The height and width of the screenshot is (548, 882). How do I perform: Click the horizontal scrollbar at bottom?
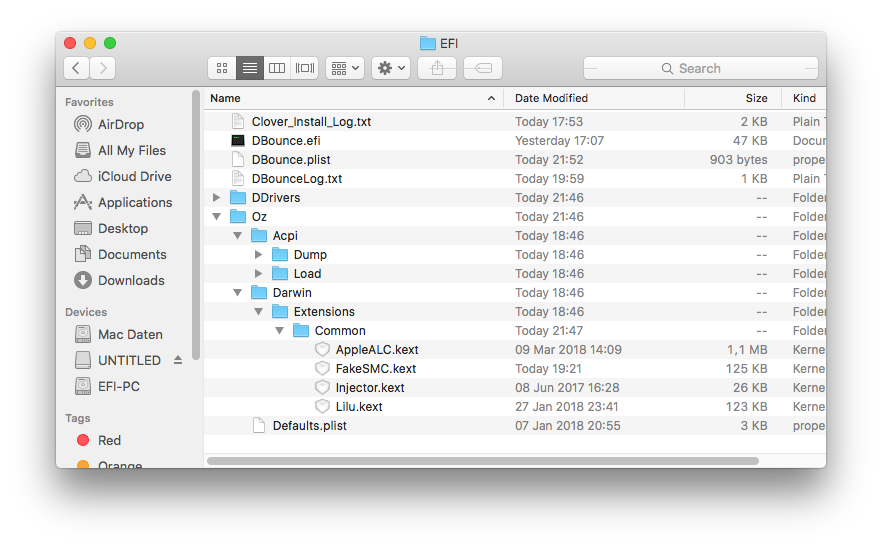coord(483,461)
